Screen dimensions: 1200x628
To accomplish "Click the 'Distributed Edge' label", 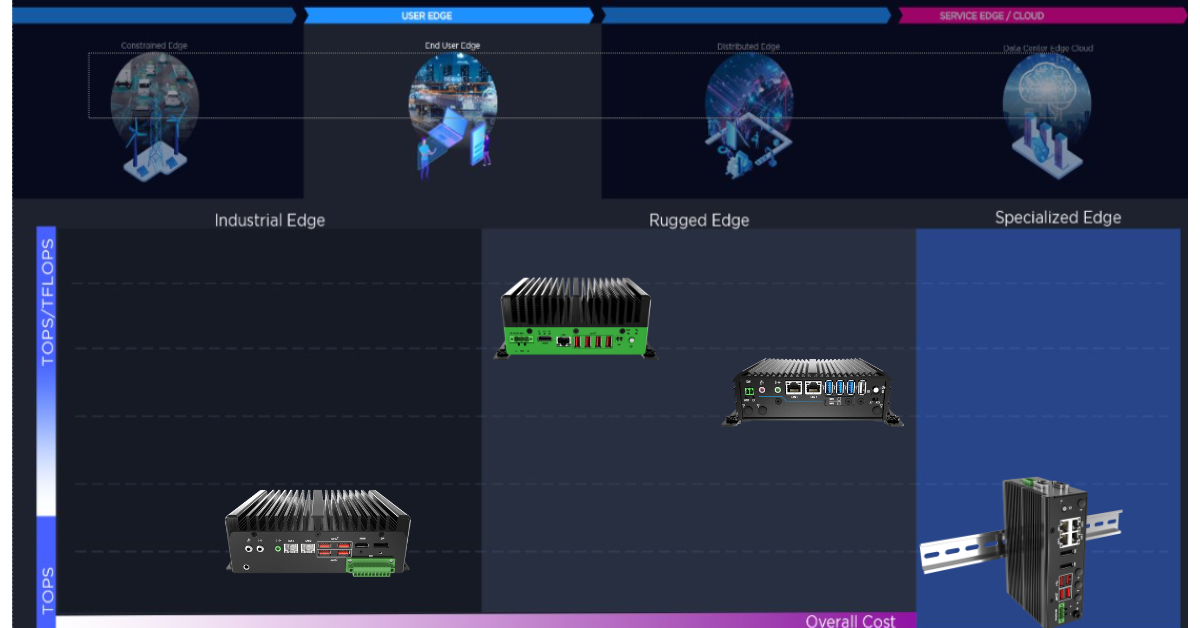I will tap(748, 47).
